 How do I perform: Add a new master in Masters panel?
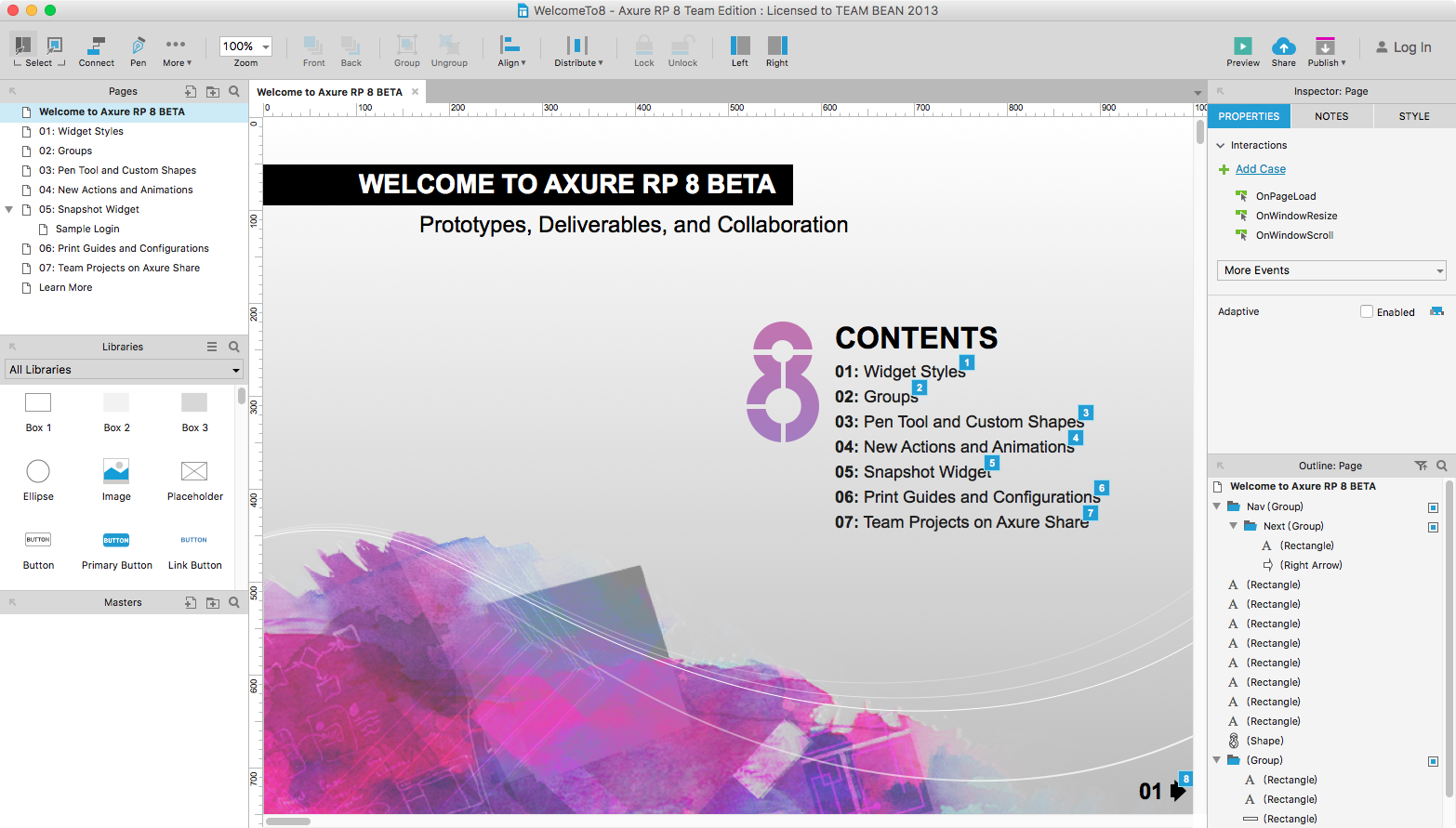point(191,602)
